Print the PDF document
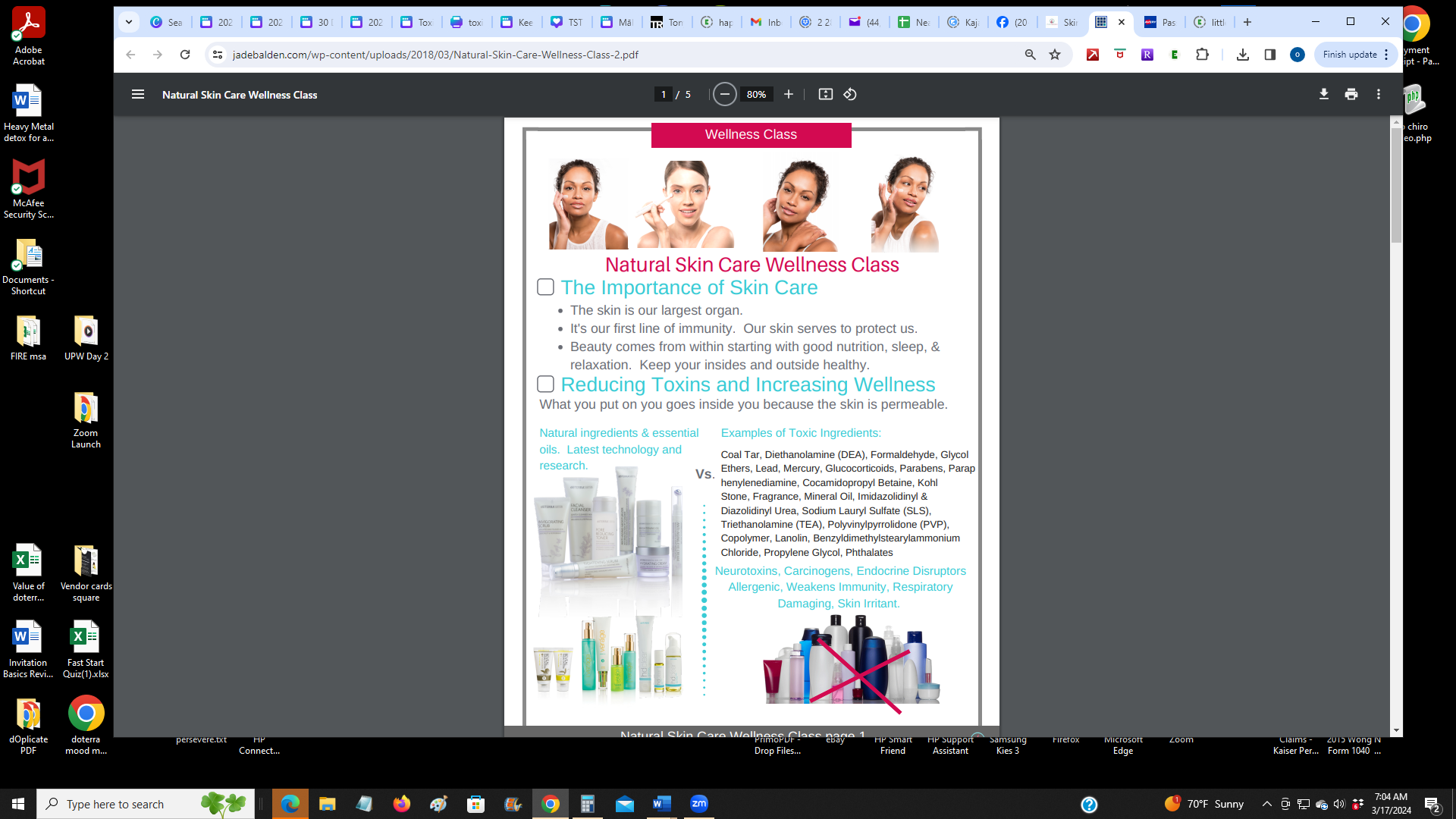The image size is (1456, 819). [1351, 94]
